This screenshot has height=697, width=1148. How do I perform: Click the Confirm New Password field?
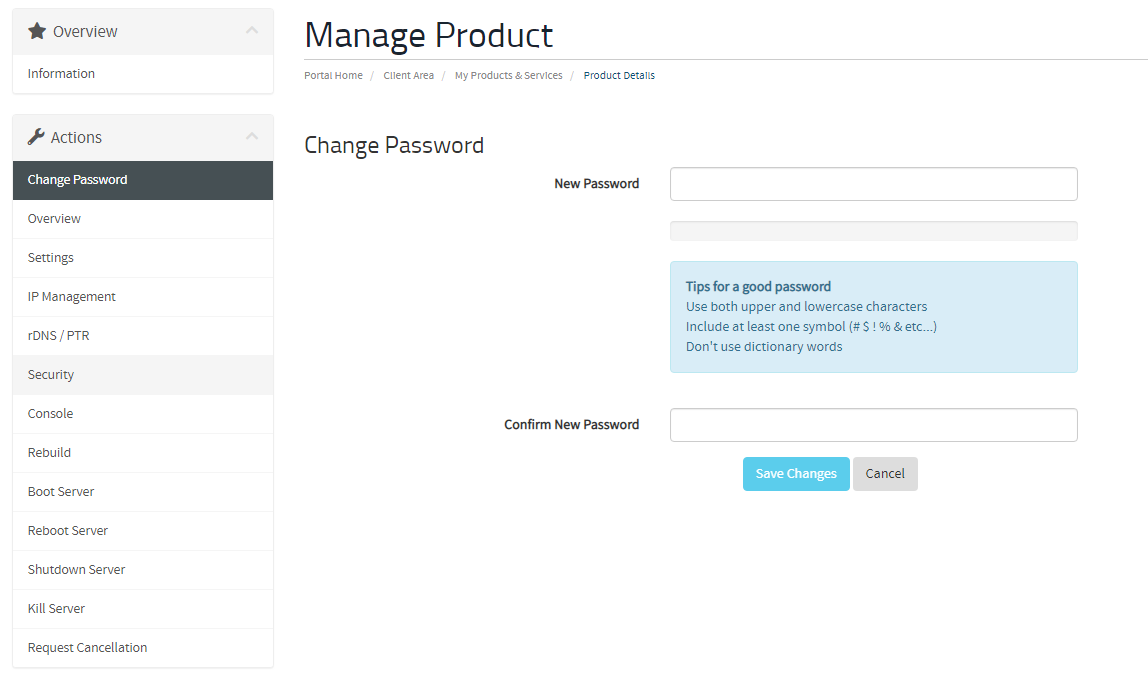[x=873, y=425]
